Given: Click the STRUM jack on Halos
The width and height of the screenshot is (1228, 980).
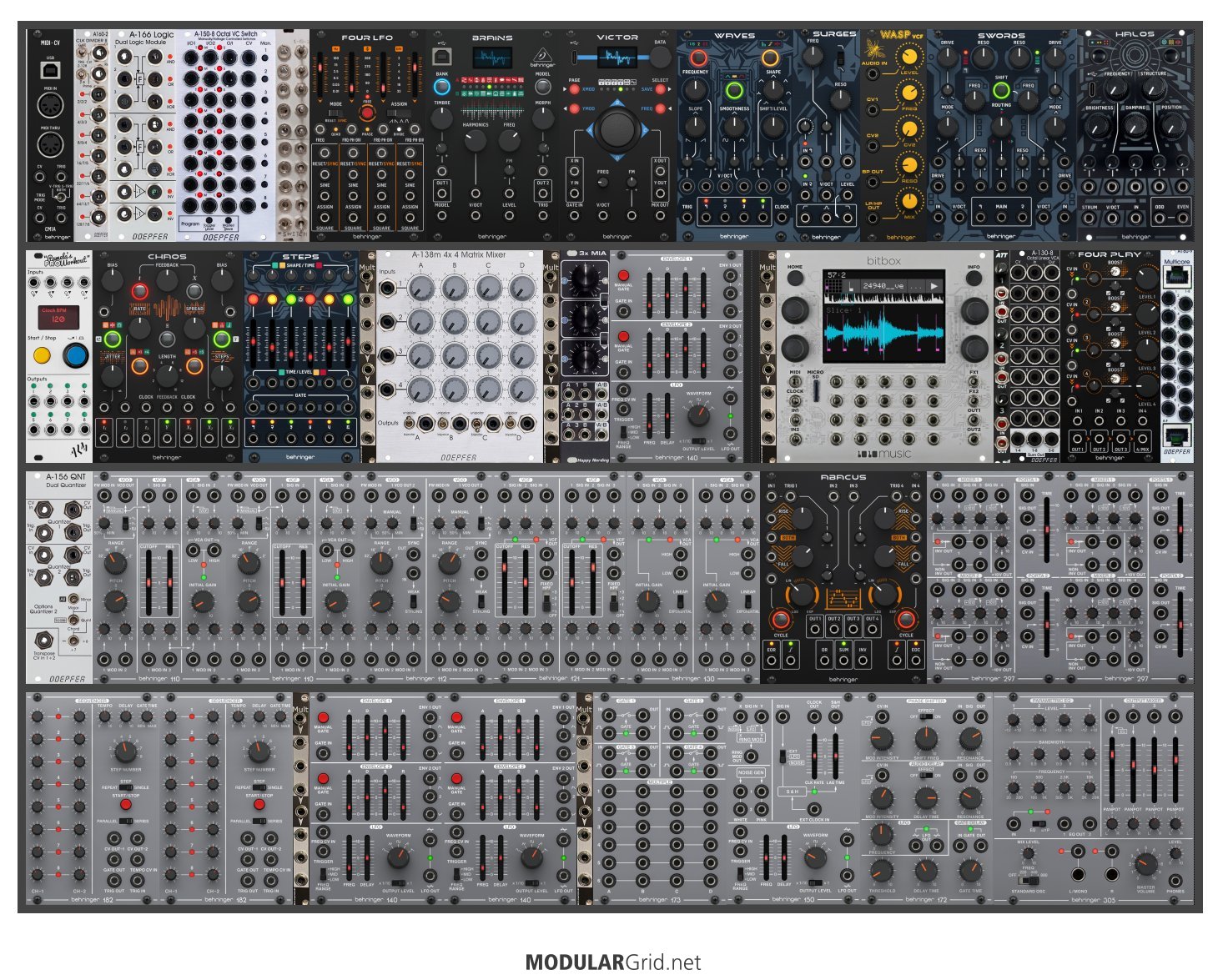Looking at the screenshot, I should click(x=1090, y=219).
